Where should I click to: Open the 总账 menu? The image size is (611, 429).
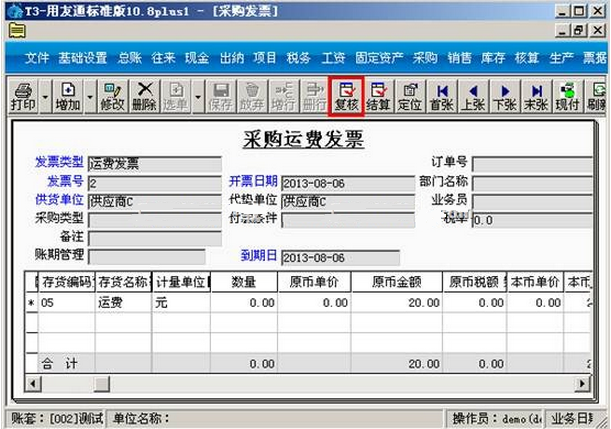coord(129,58)
